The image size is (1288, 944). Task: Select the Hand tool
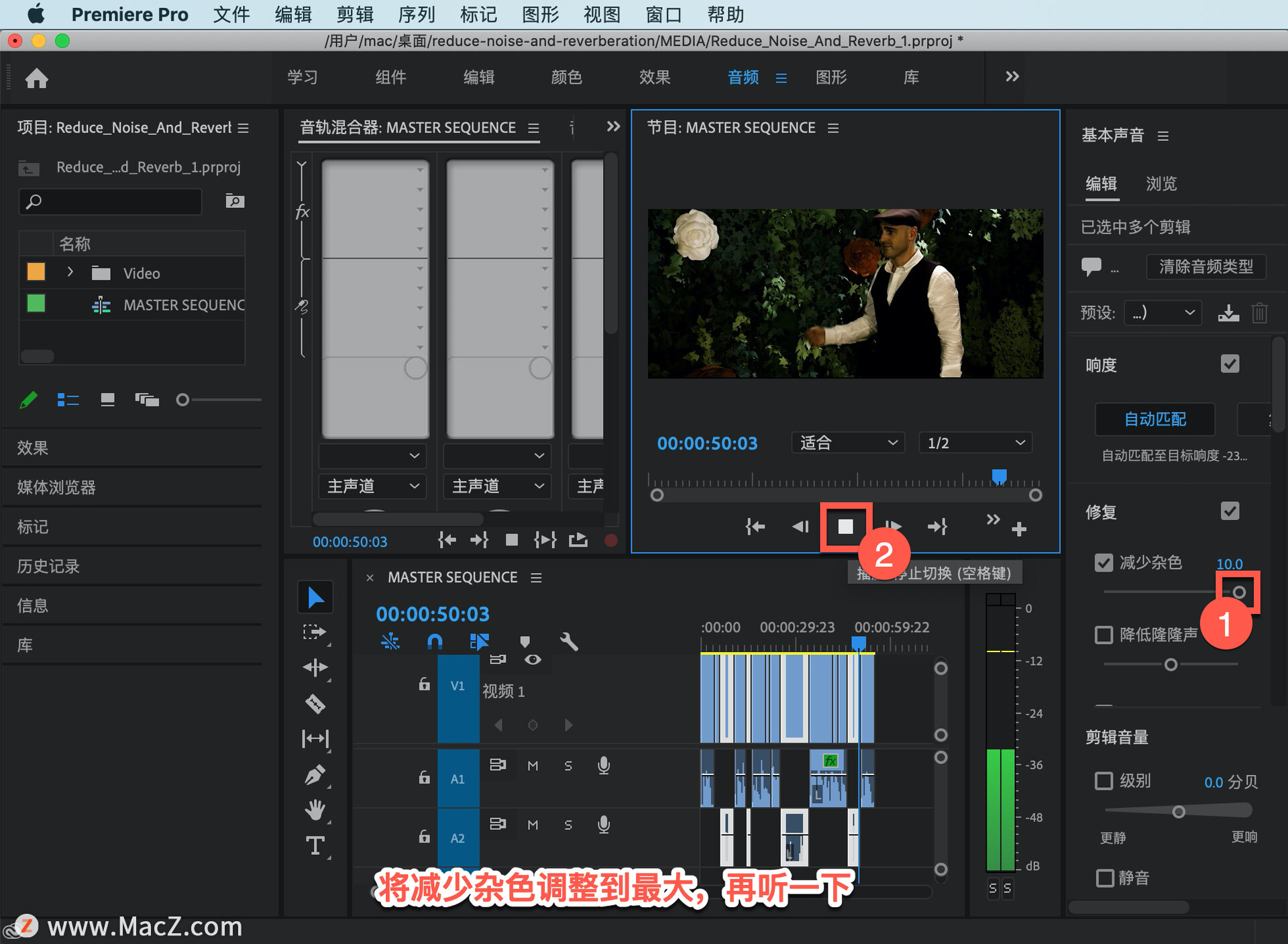315,810
